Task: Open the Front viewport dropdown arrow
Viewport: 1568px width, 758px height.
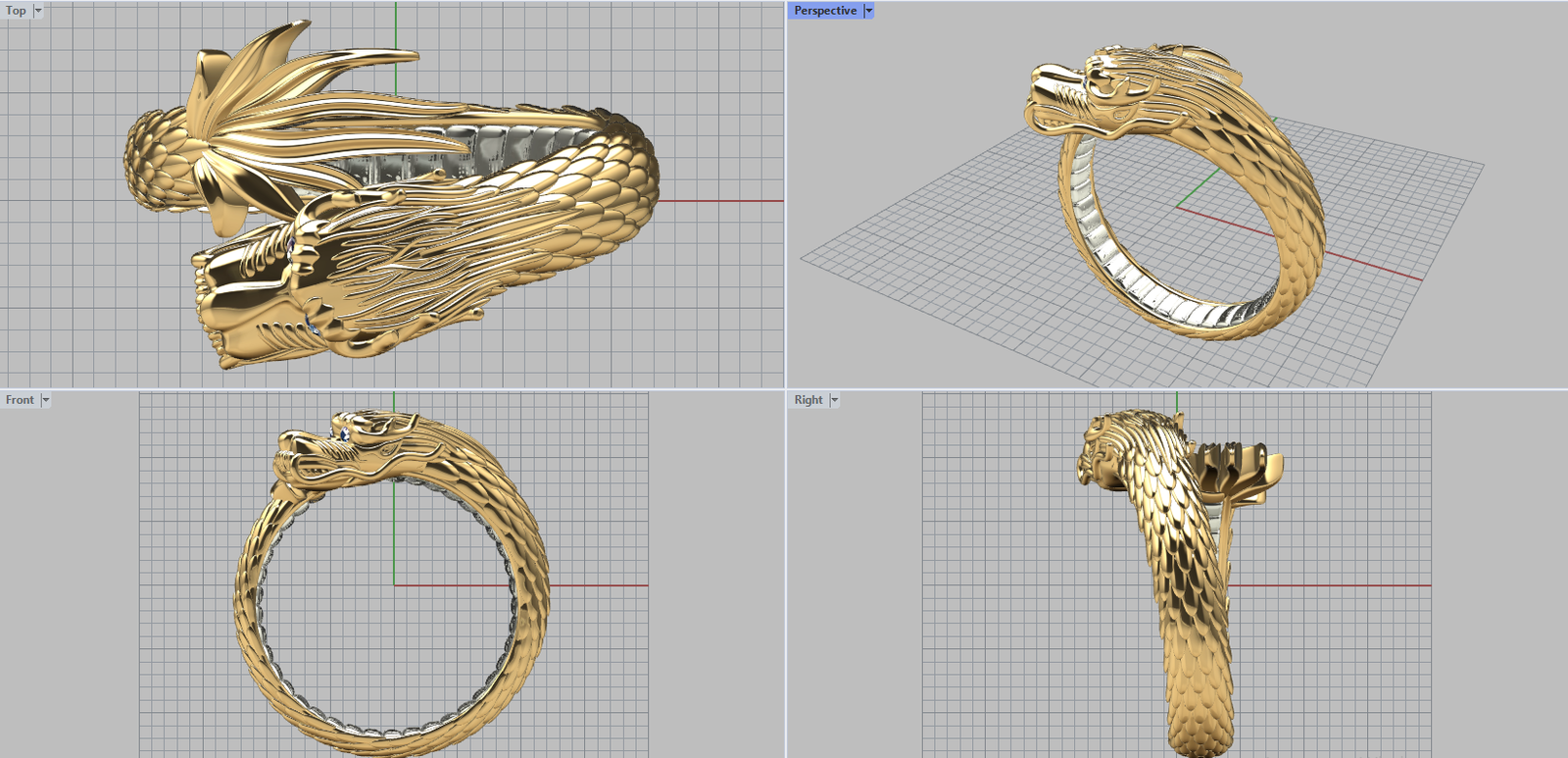Action: pyautogui.click(x=45, y=400)
